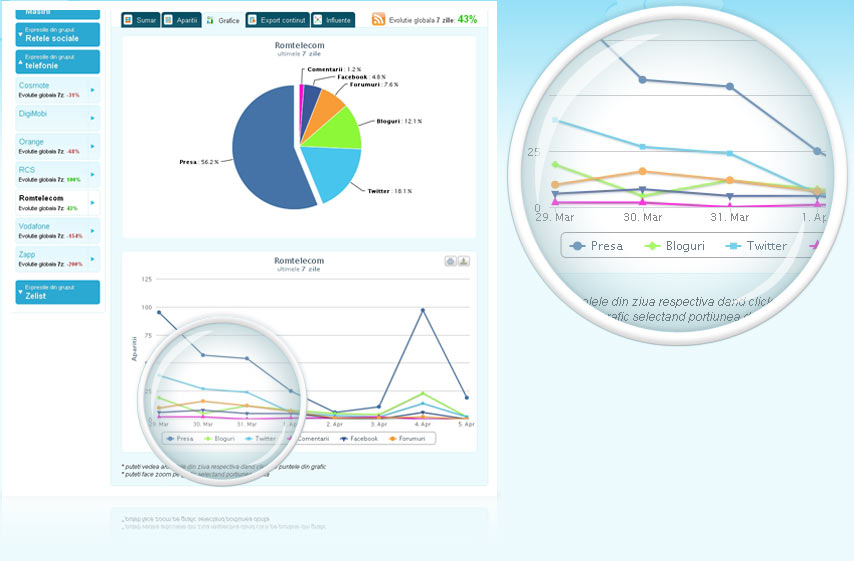Click the Romtelecom title above the pie chart
This screenshot has height=561, width=854.
click(300, 45)
